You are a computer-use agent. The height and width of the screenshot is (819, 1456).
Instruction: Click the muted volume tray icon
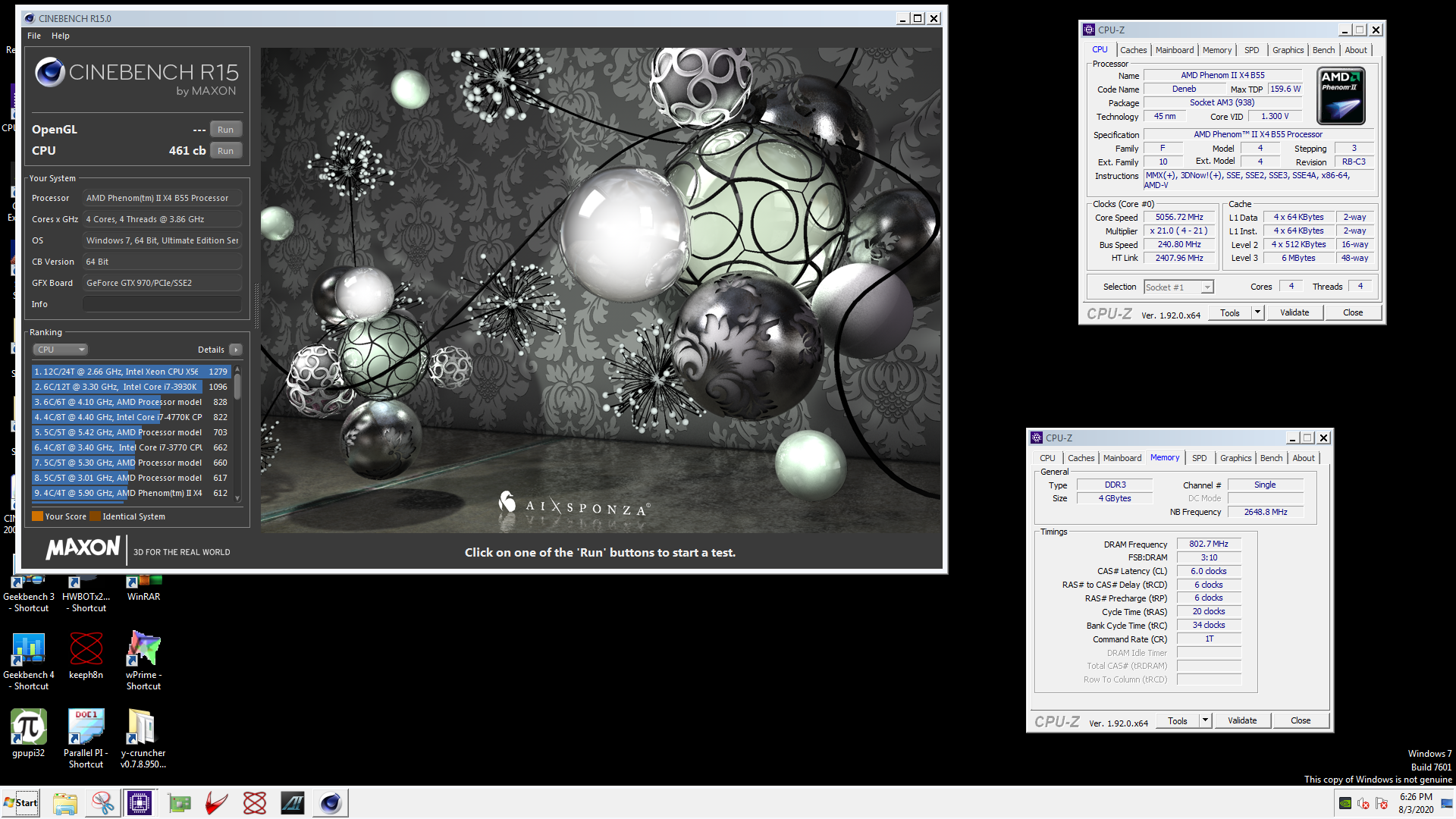point(1363,803)
